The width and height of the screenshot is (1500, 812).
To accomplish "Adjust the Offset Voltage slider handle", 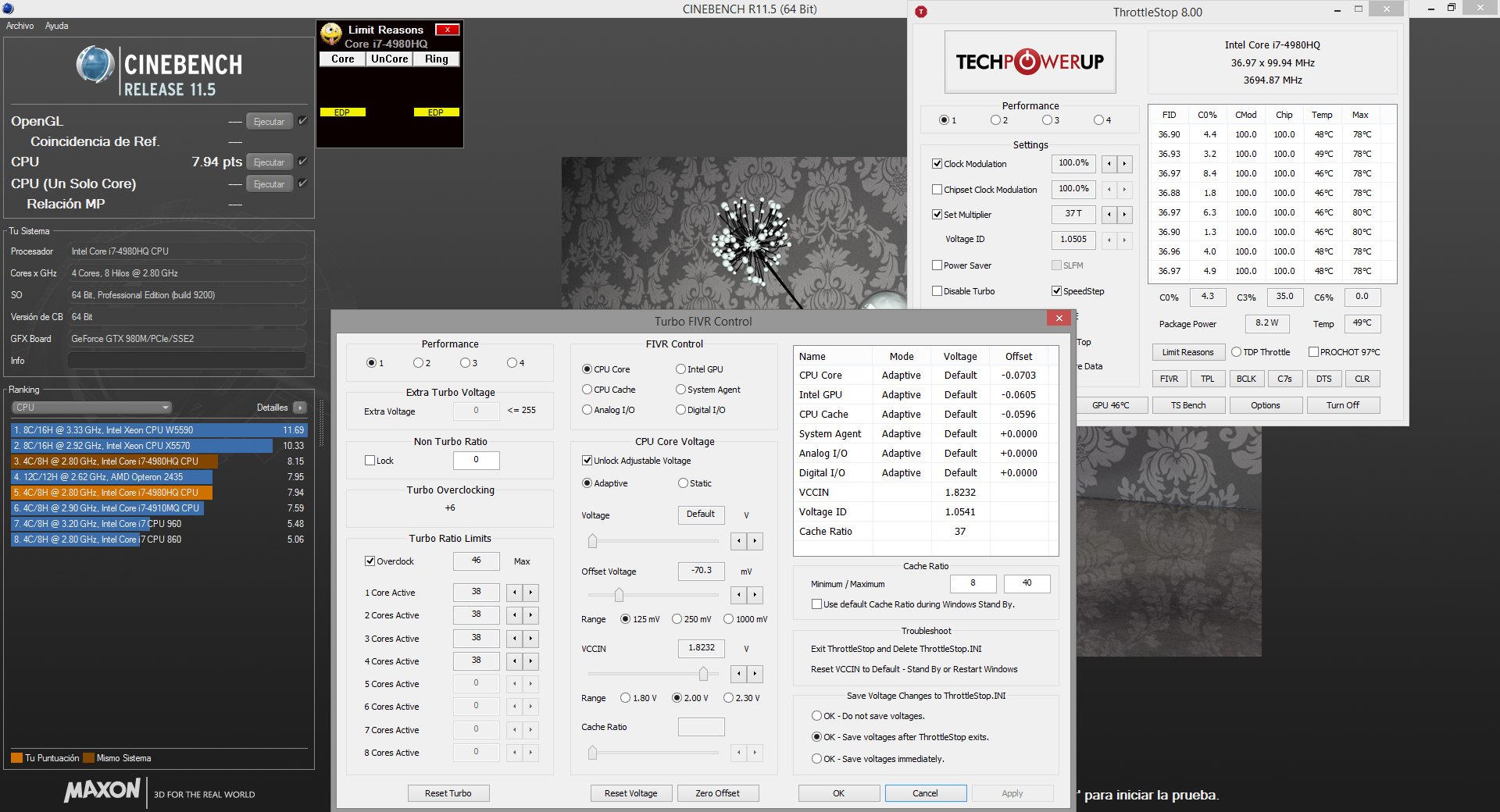I will 619,596.
